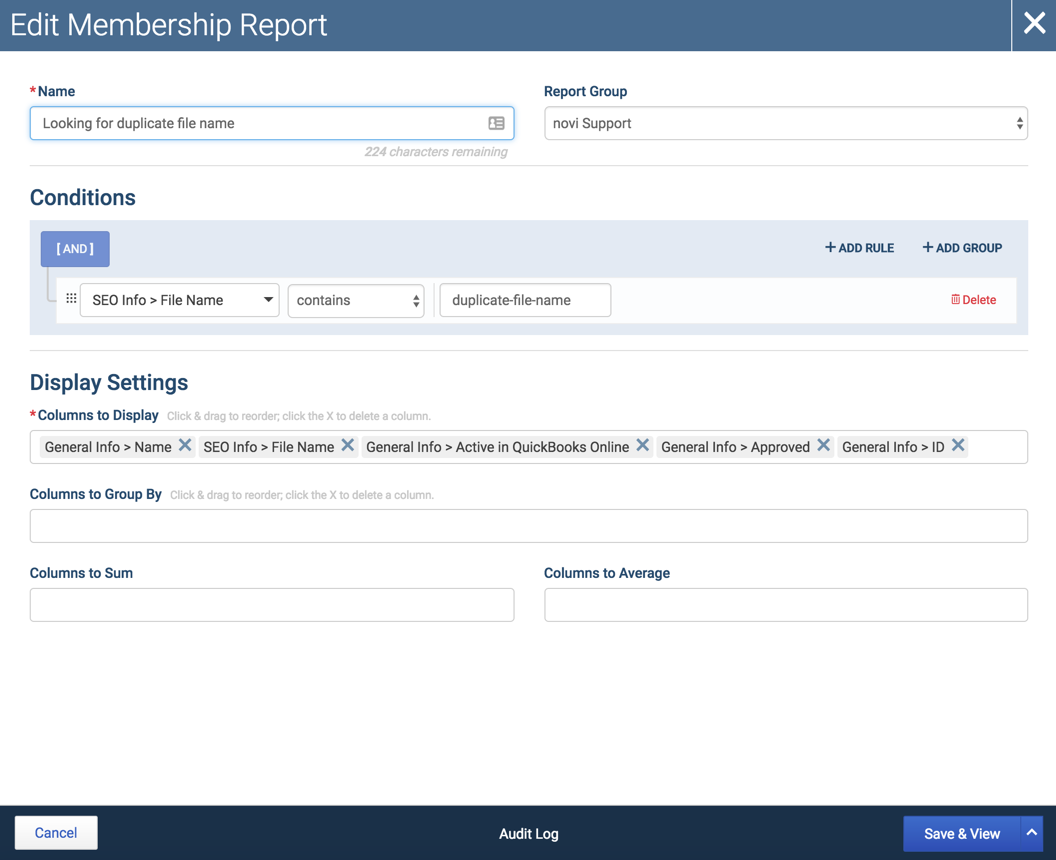Viewport: 1056px width, 860px height.
Task: Click Save & View button
Action: 962,834
